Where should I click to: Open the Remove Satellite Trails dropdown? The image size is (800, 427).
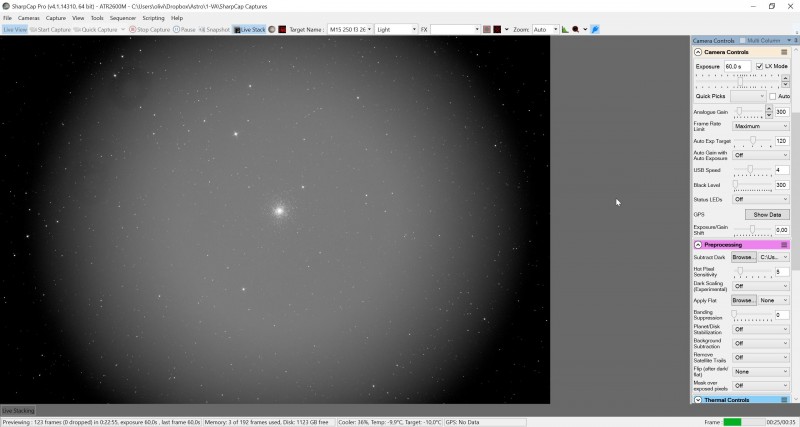coord(761,358)
